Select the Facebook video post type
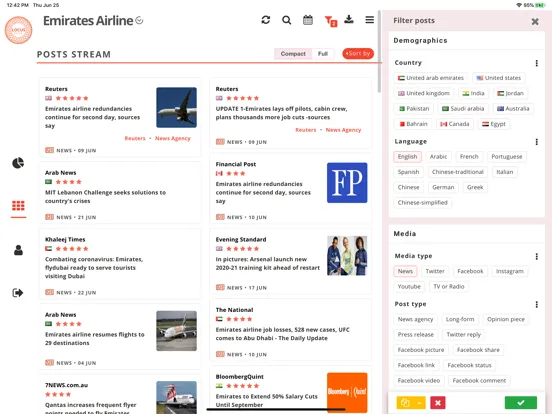552x414 pixels. point(419,381)
